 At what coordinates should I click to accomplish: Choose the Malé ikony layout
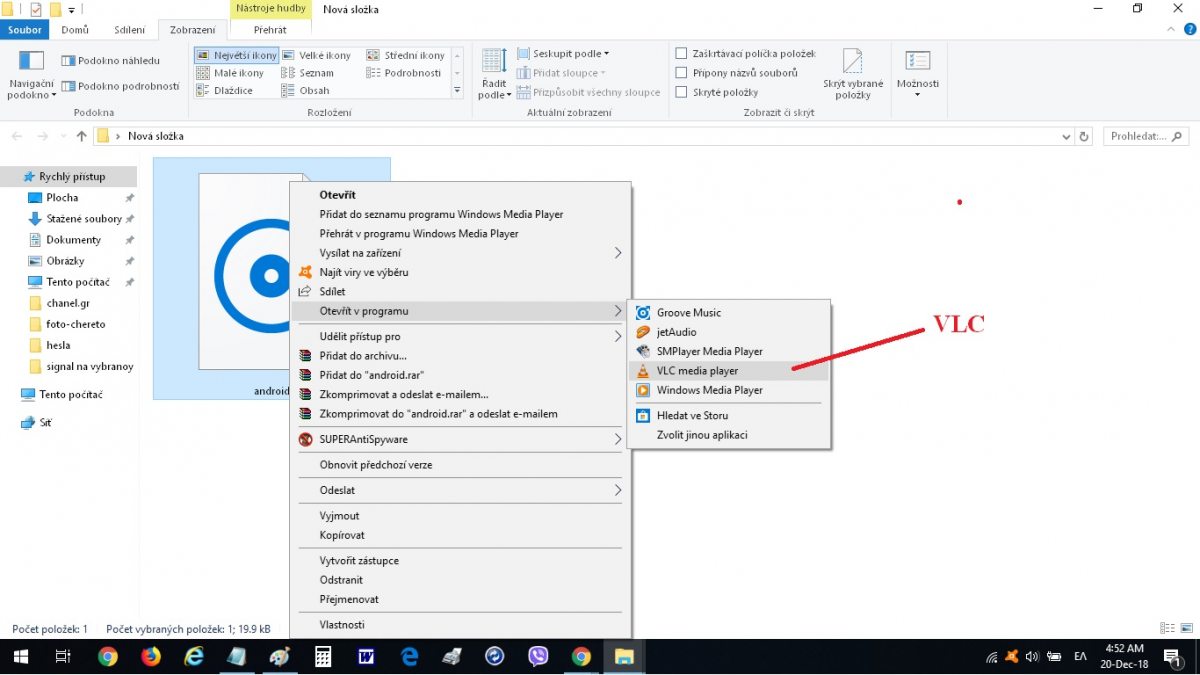(231, 73)
